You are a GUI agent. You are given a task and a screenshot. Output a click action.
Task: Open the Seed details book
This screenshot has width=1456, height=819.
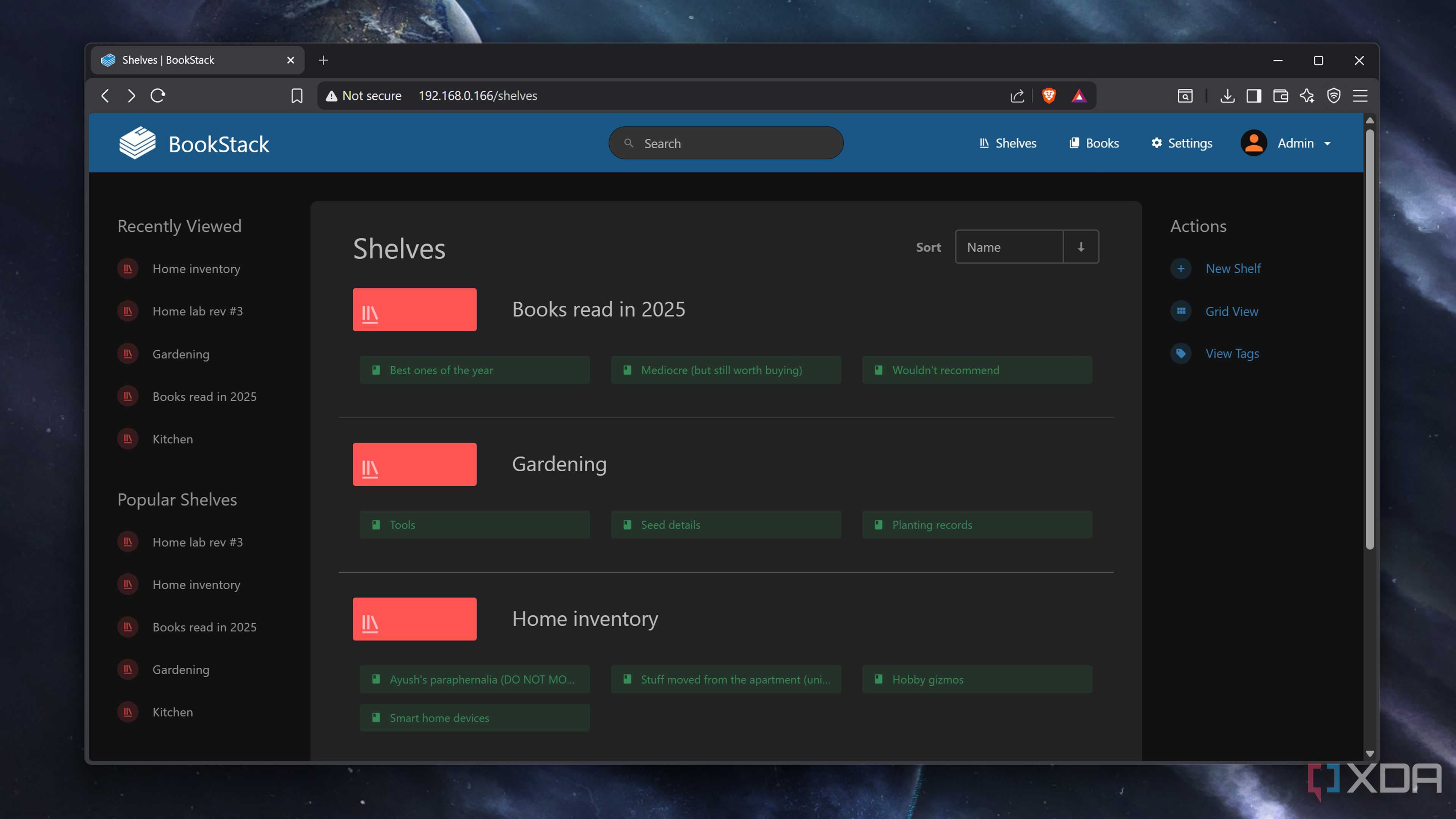pos(726,524)
